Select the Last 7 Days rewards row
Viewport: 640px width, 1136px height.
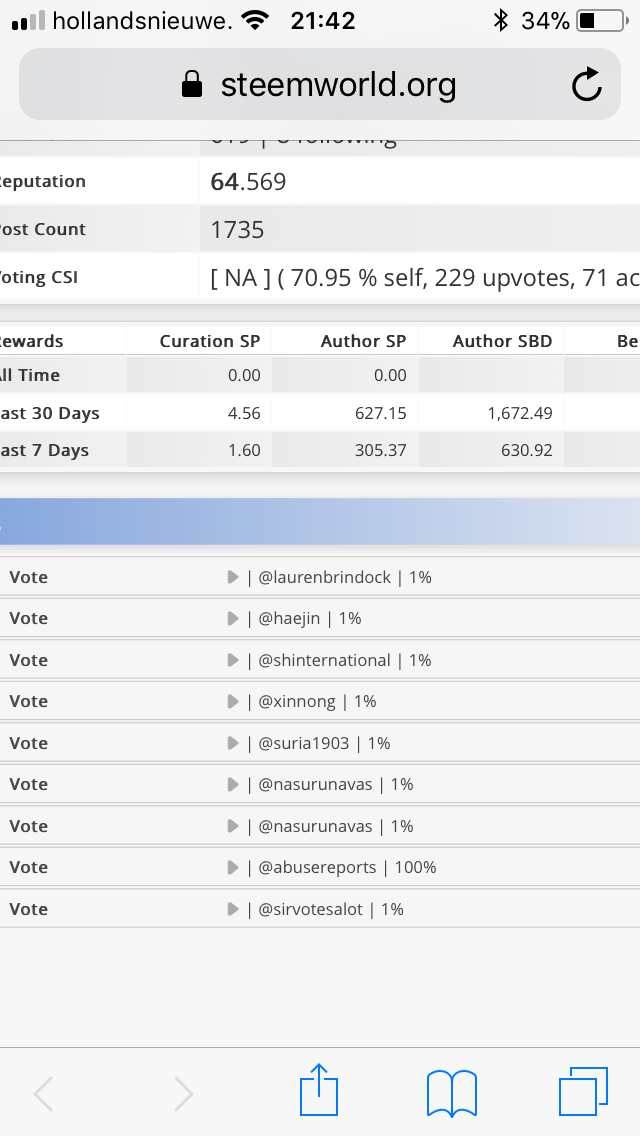(x=320, y=450)
